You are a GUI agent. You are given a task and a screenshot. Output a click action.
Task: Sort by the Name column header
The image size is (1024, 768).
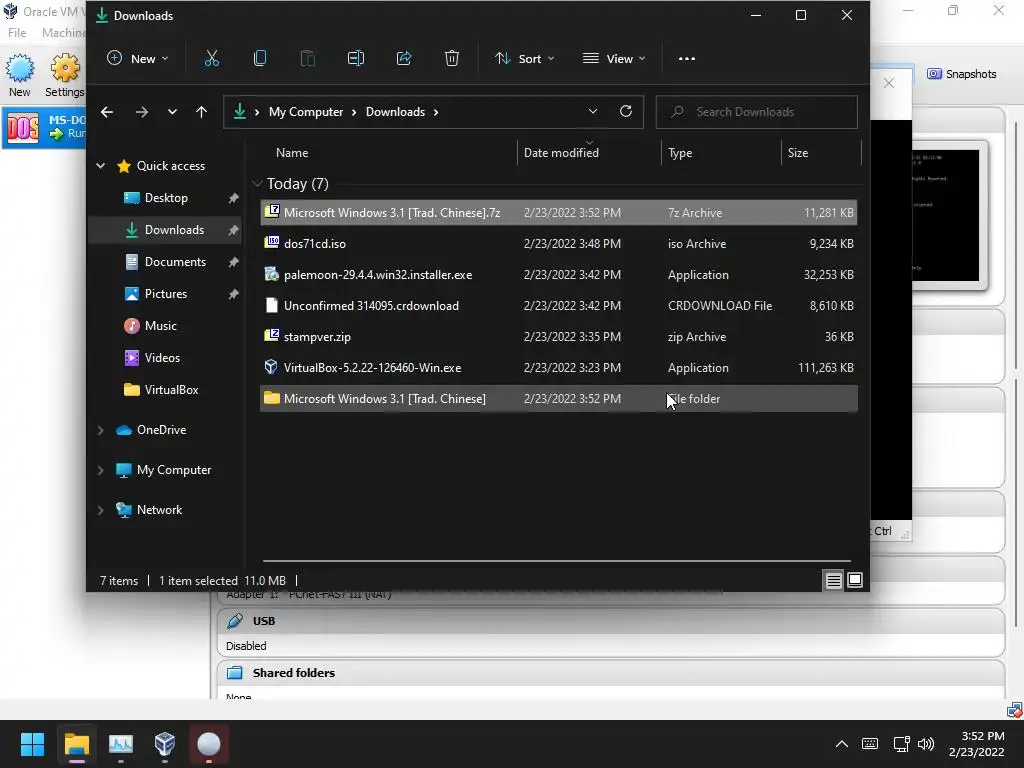pyautogui.click(x=292, y=153)
